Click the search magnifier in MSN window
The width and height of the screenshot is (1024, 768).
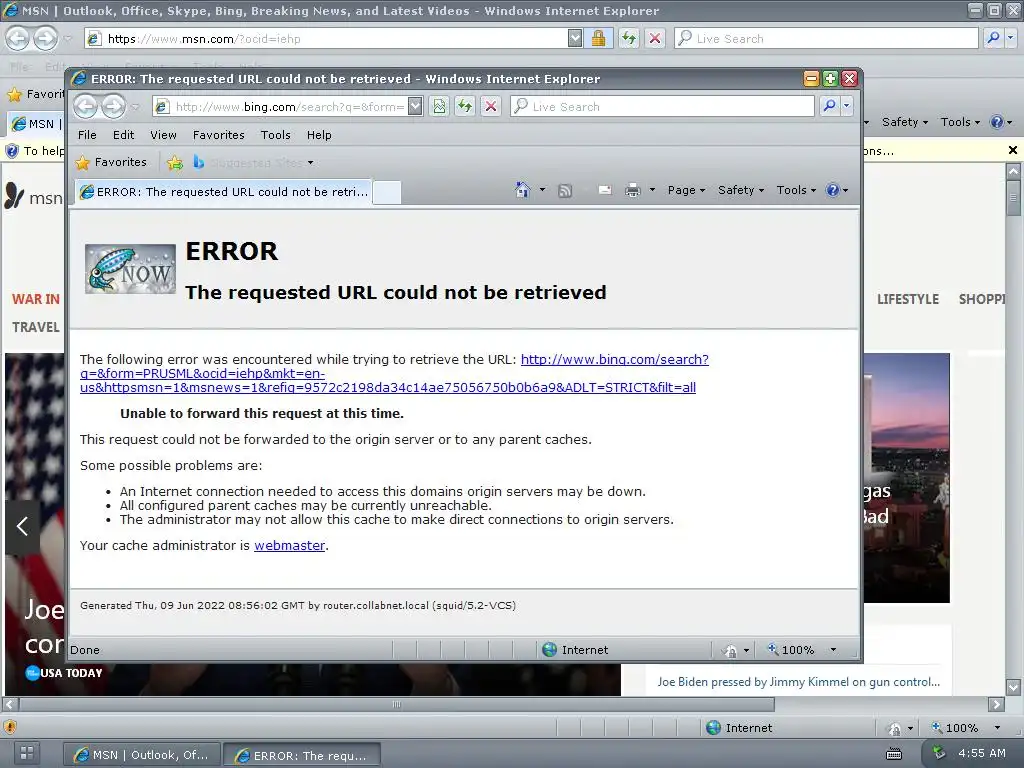[993, 38]
